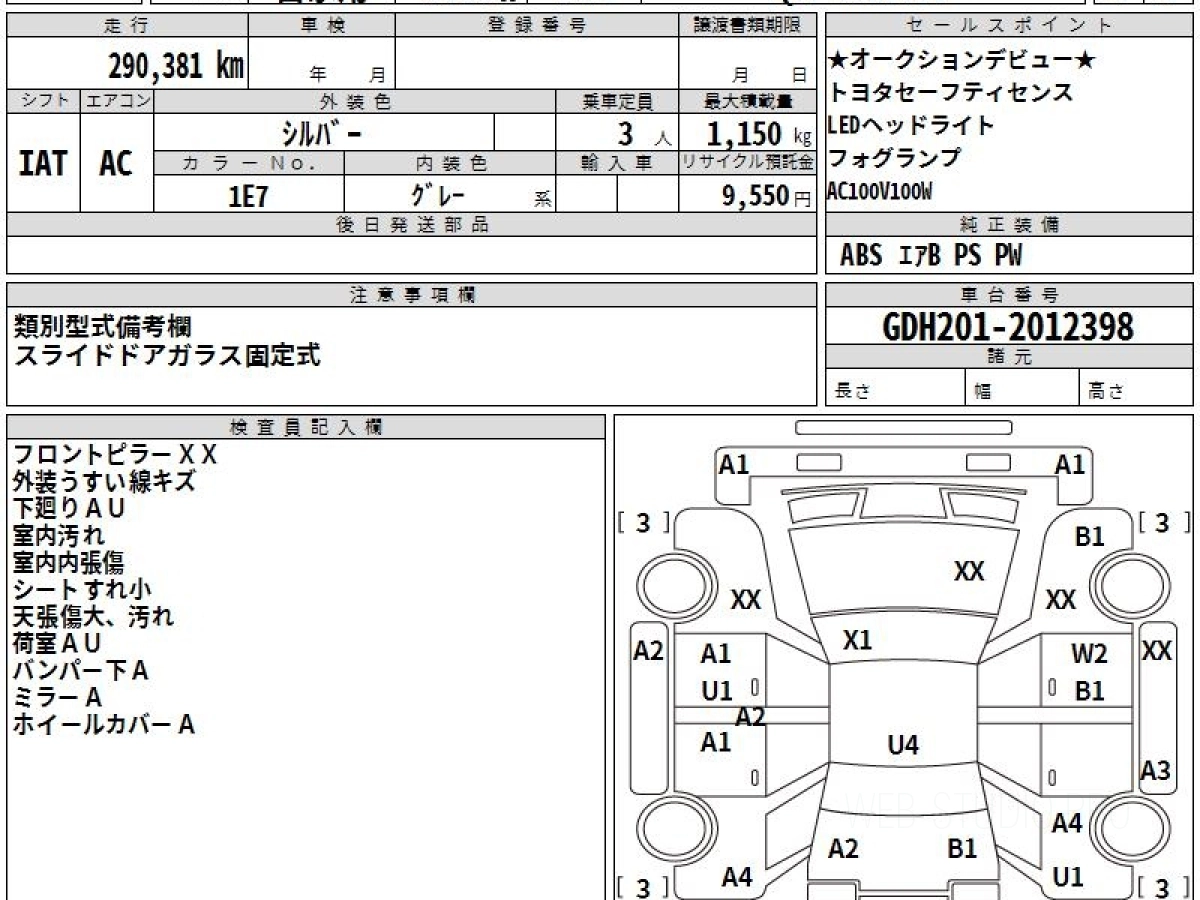Click the LEDヘッドライト entry
The width and height of the screenshot is (1200, 900).
[x=911, y=125]
